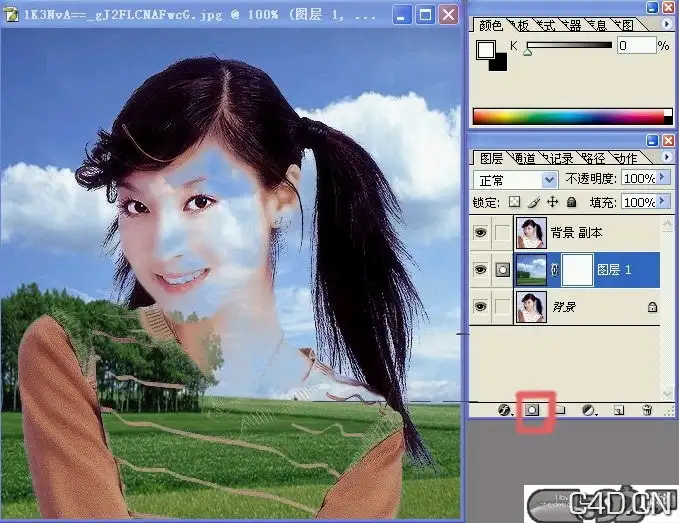
Task: Minimize the Layers palette window
Action: click(652, 140)
